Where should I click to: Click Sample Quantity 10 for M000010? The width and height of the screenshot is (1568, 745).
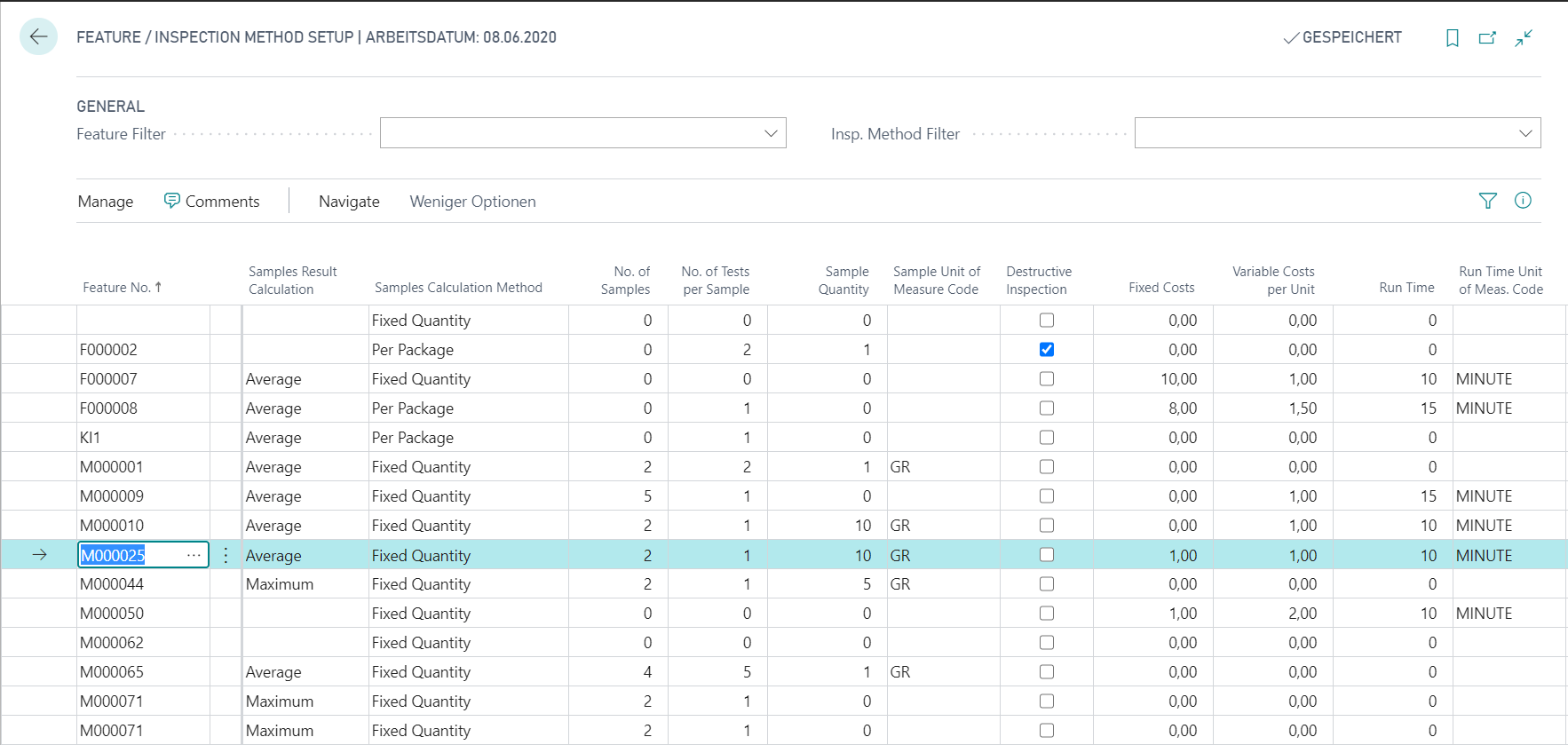863,526
